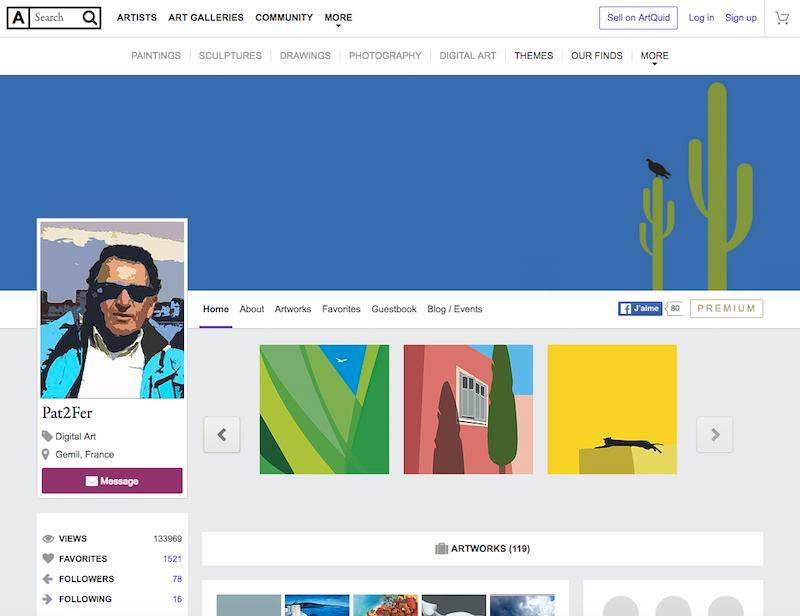Click the Log in link

click(701, 18)
